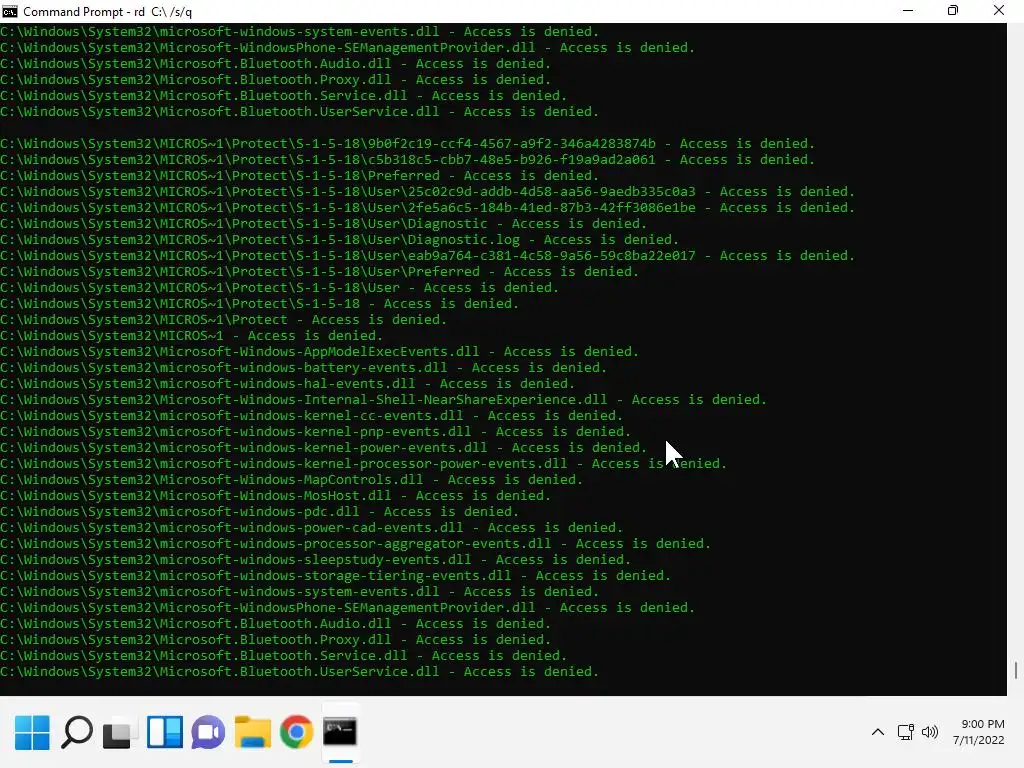Click line with 25c02c9d-addb-4d58 GUID

point(428,191)
